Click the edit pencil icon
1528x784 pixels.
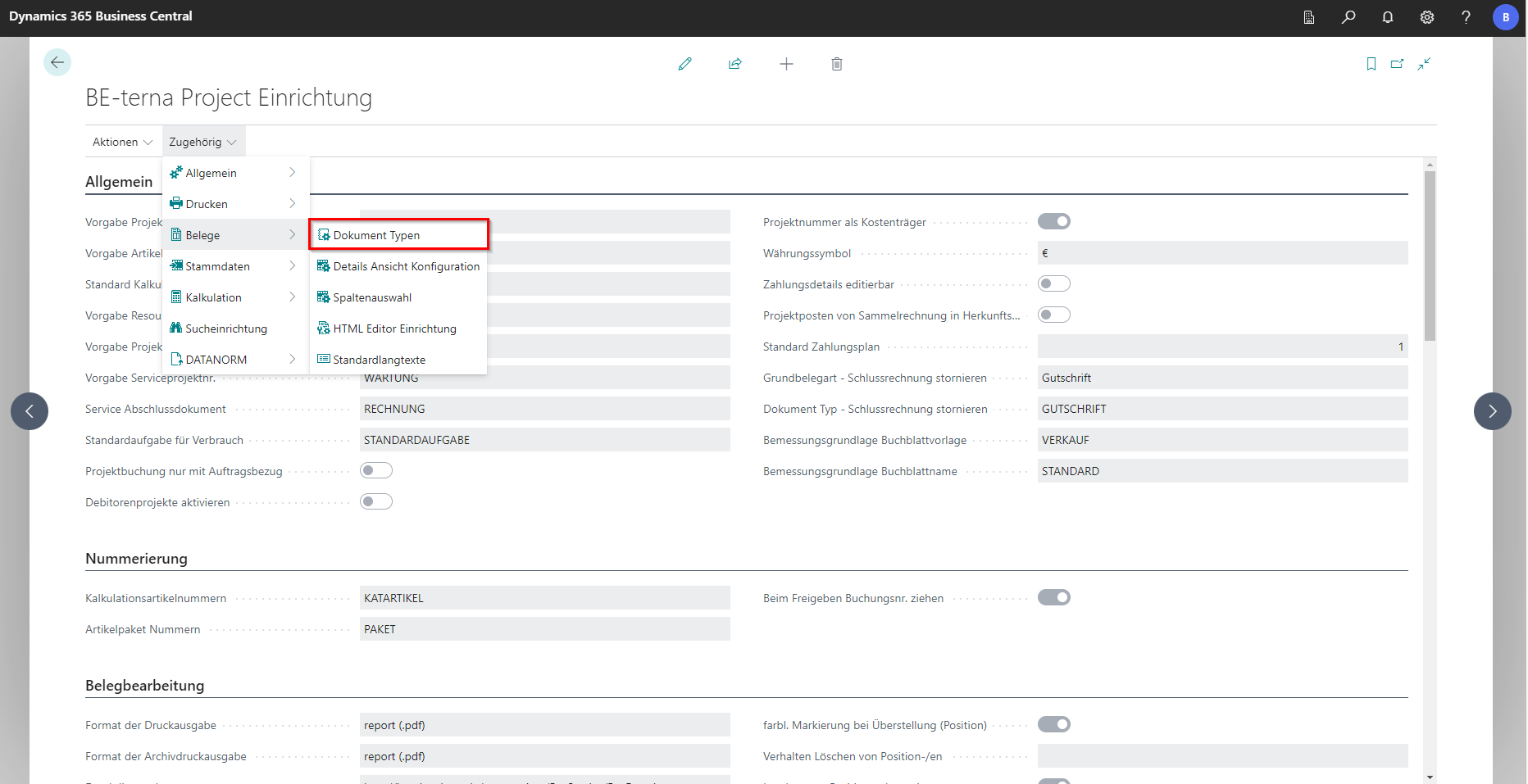click(684, 64)
